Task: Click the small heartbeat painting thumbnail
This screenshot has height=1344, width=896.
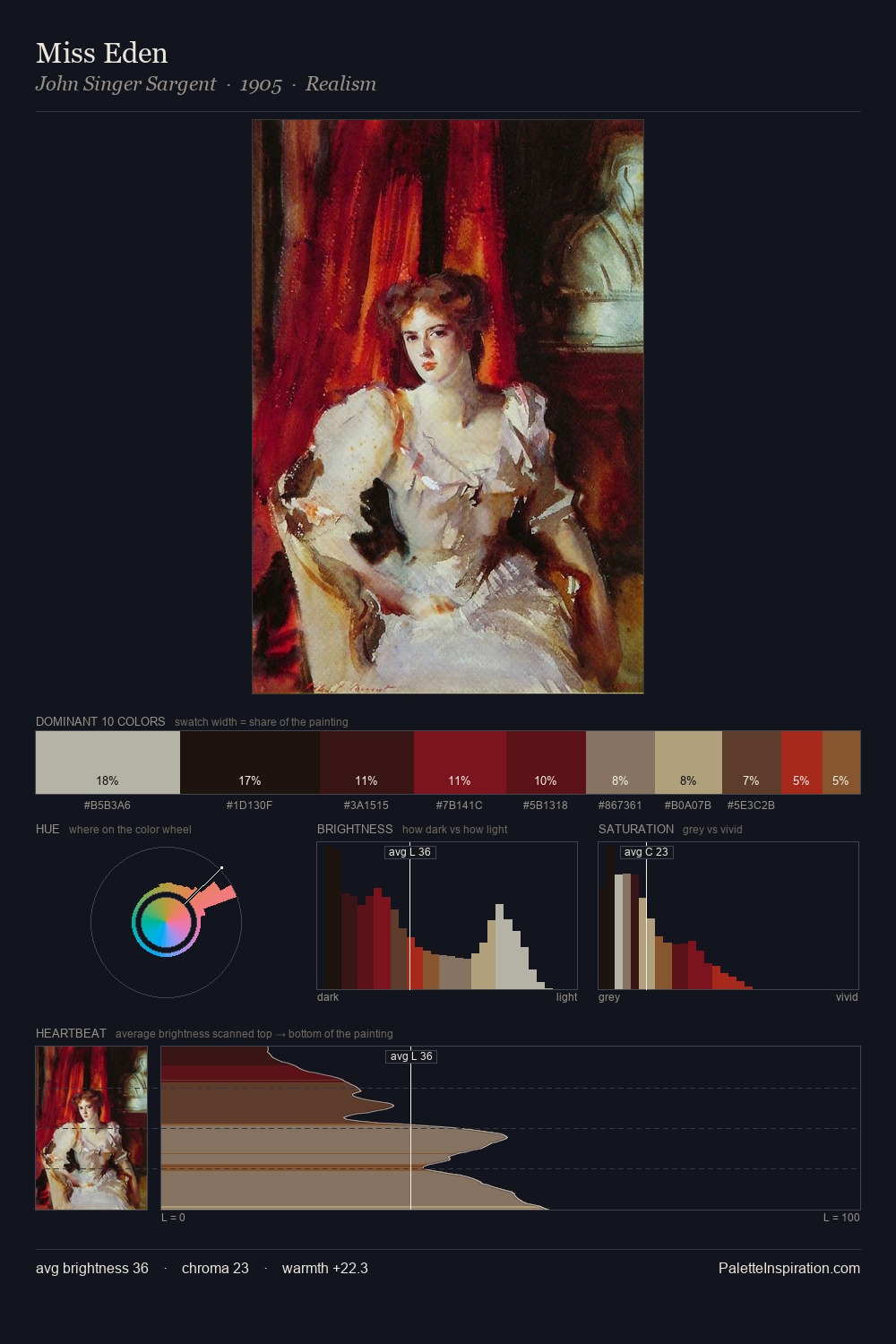Action: pyautogui.click(x=91, y=1128)
